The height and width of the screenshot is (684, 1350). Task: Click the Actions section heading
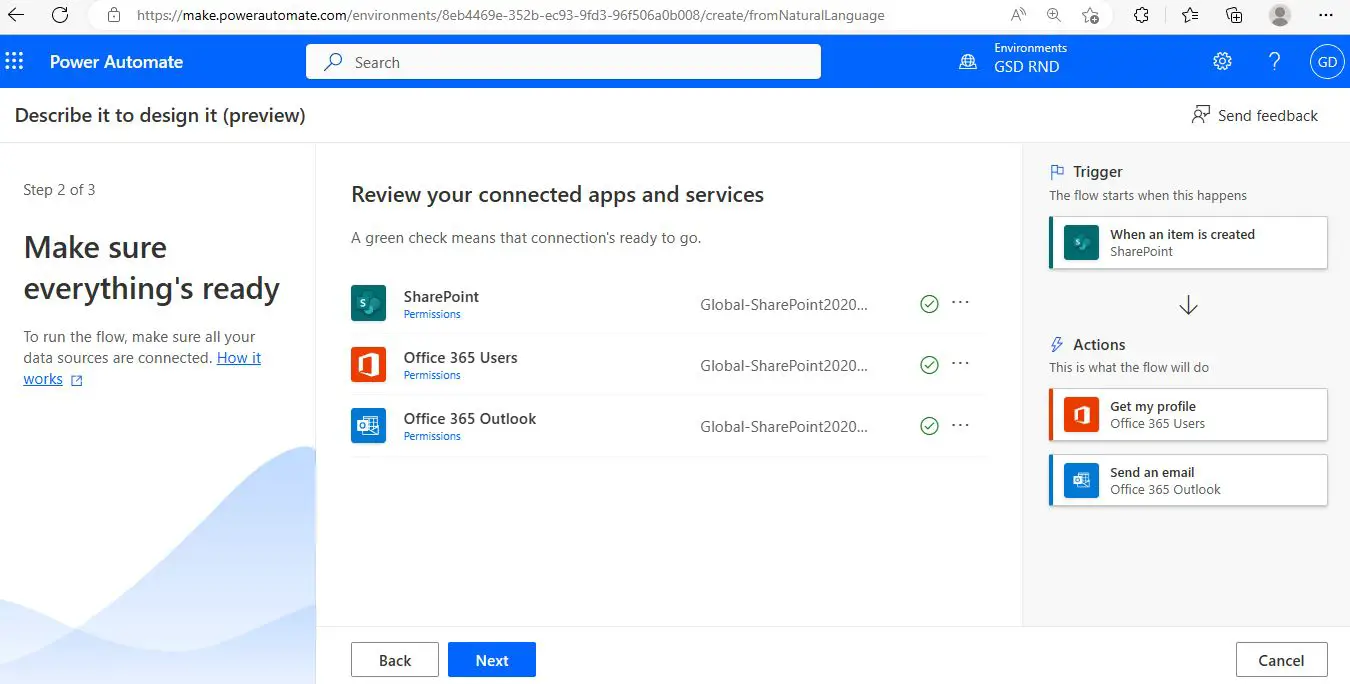[1099, 344]
